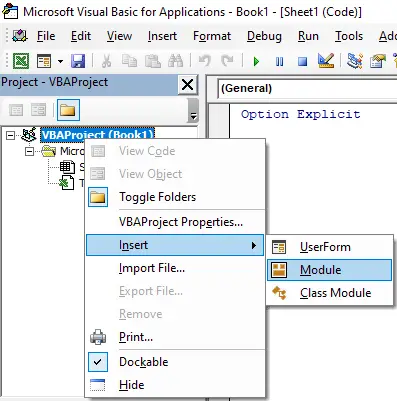
Task: Click the Cut scissors toolbar icon
Action: pyautogui.click(x=106, y=61)
